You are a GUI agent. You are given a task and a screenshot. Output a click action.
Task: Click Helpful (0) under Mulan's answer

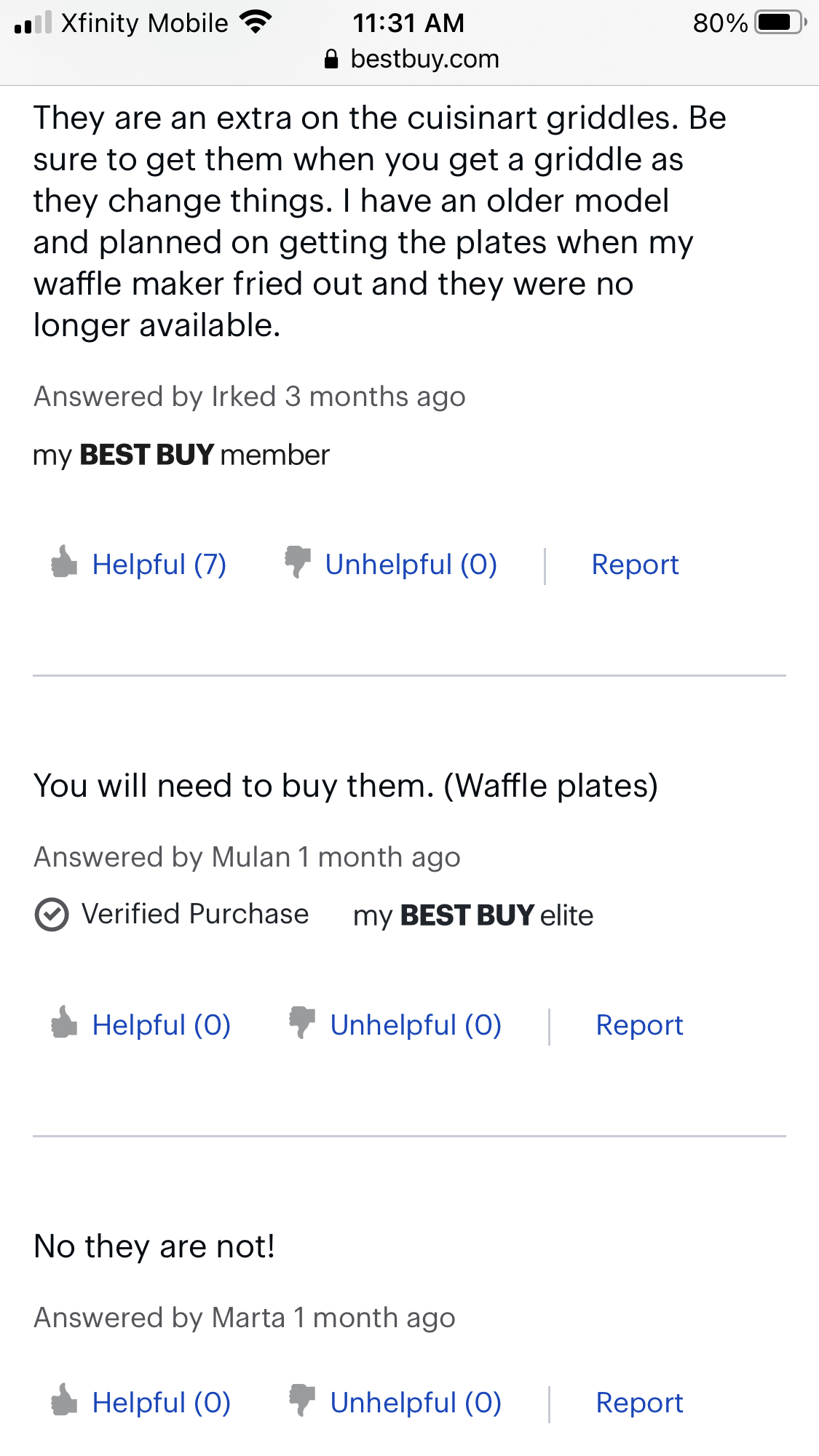(x=161, y=1025)
